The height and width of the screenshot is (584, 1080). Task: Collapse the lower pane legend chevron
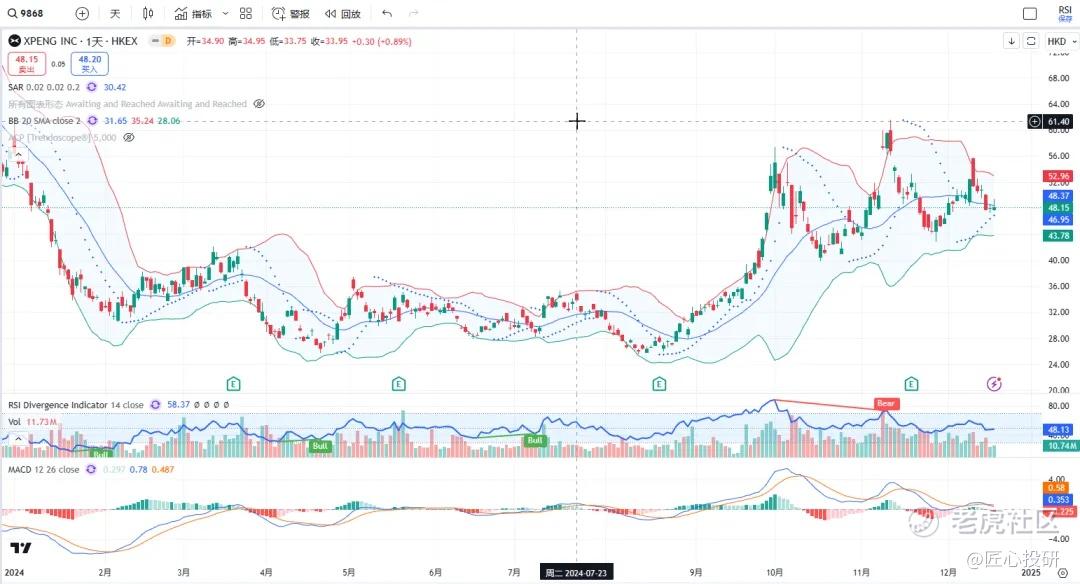[x=18, y=438]
